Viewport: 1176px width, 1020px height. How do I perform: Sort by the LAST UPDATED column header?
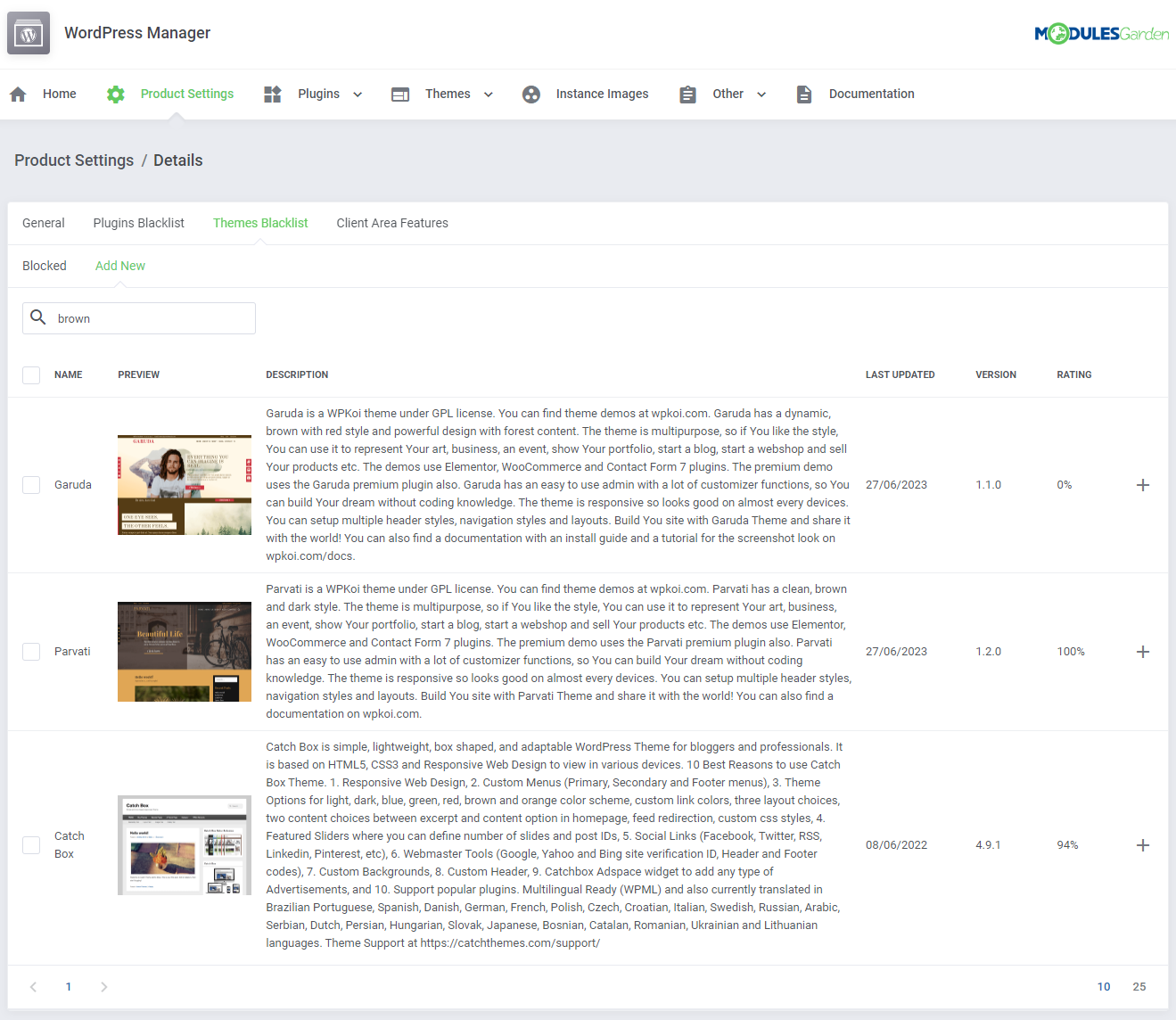click(901, 374)
